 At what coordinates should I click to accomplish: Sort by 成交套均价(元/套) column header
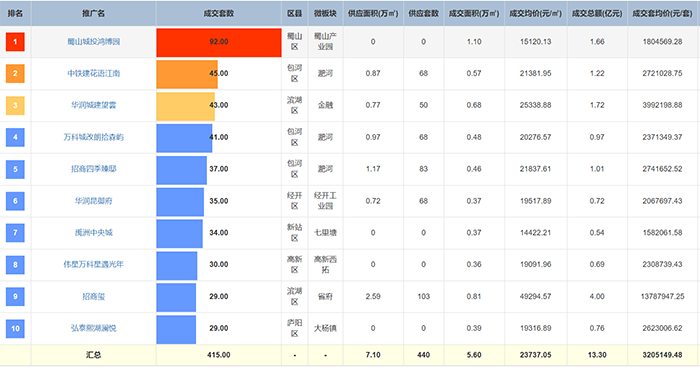tap(662, 13)
